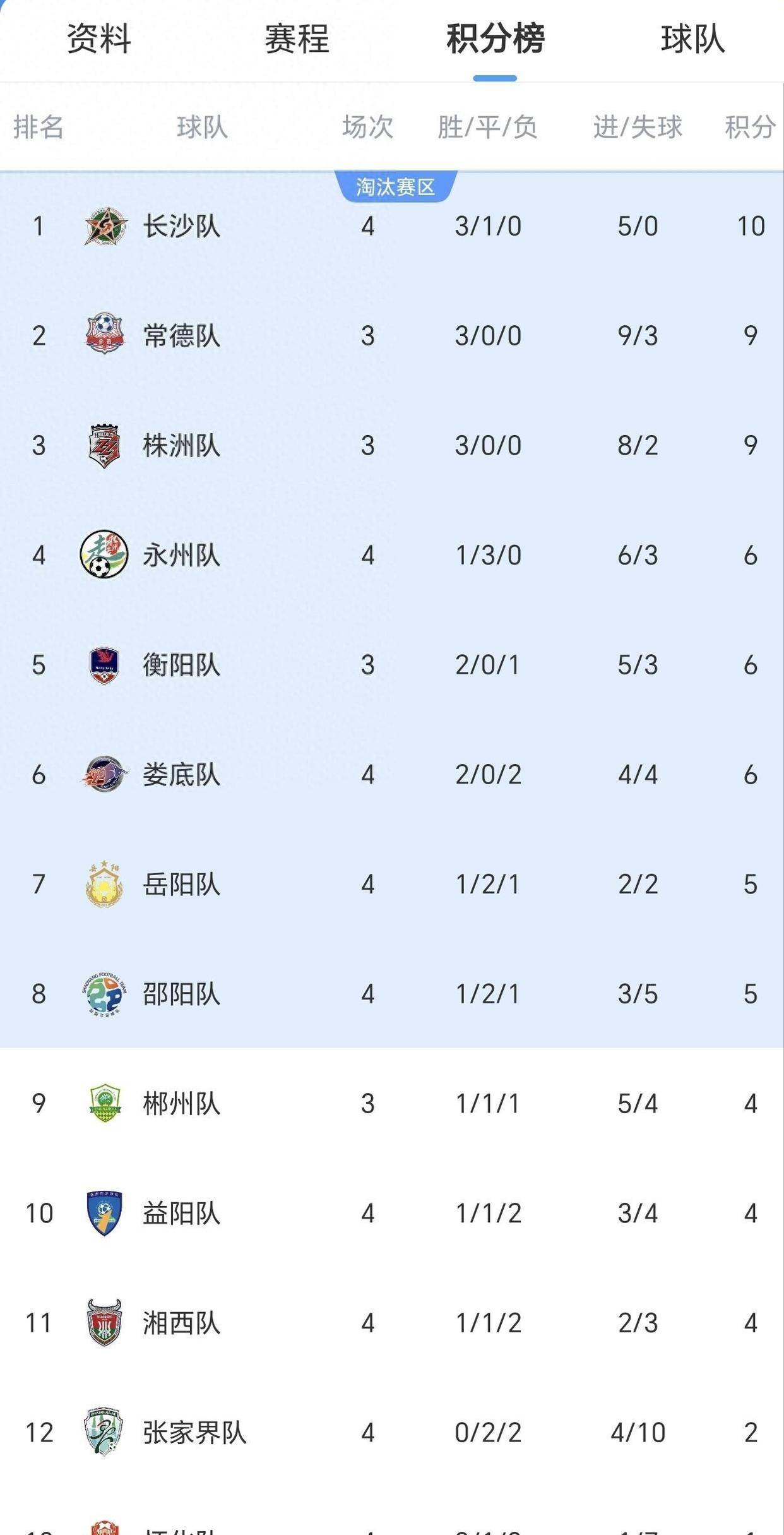Open the 长沙队 team name link
The width and height of the screenshot is (784, 1535).
(x=182, y=226)
